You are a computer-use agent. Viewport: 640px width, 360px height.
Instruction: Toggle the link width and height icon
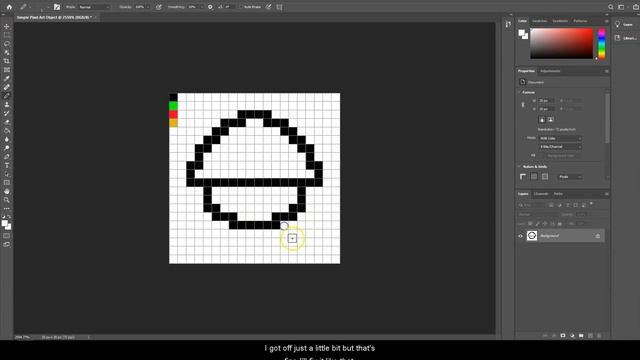click(523, 105)
